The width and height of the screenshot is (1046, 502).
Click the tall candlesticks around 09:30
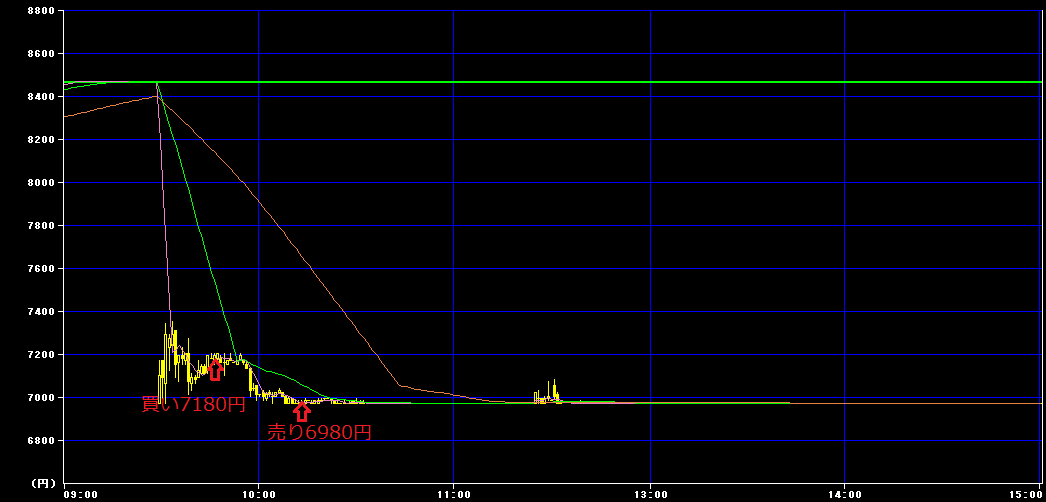[x=174, y=361]
